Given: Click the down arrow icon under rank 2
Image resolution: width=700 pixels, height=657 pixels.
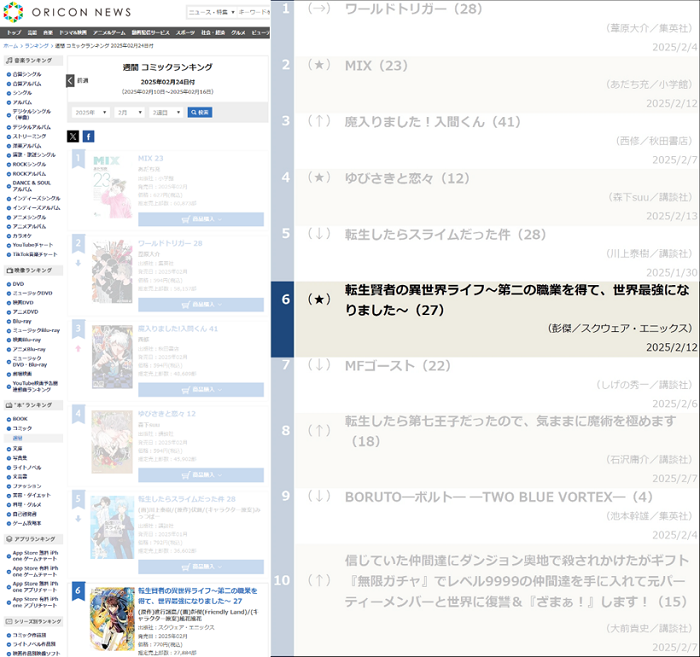Looking at the screenshot, I should (78, 263).
